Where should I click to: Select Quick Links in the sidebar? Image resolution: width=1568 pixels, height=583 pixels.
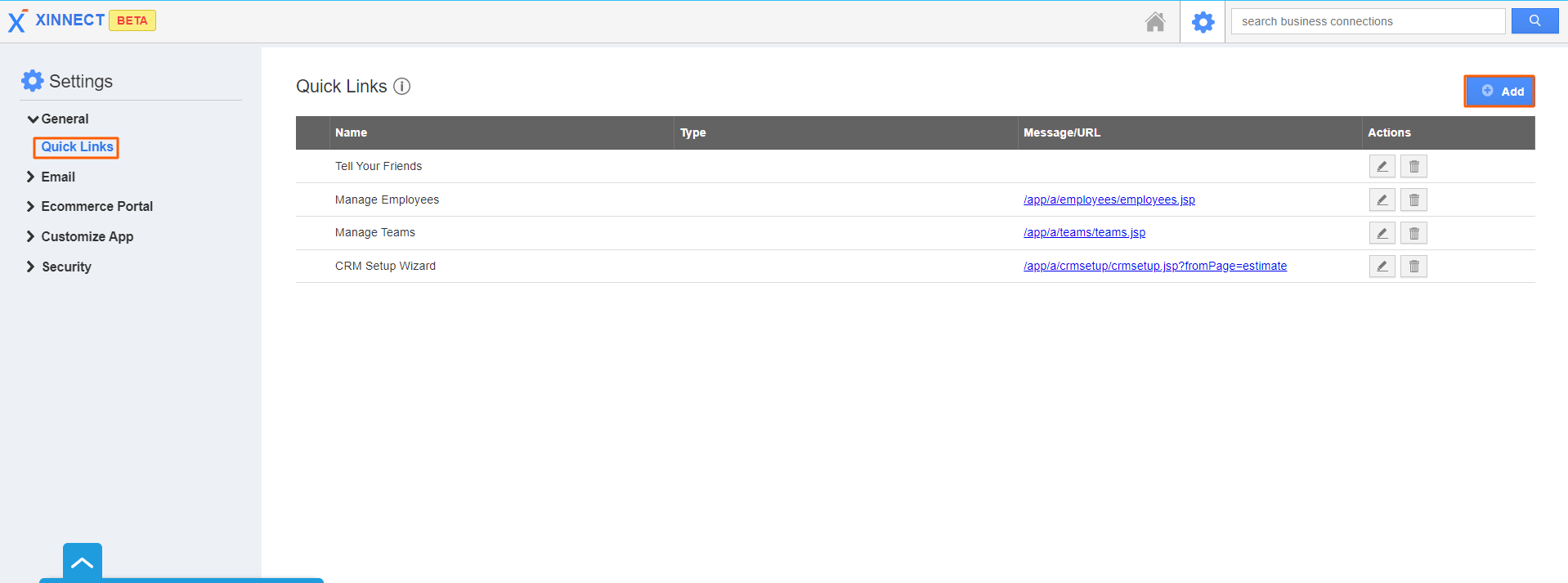pos(77,146)
